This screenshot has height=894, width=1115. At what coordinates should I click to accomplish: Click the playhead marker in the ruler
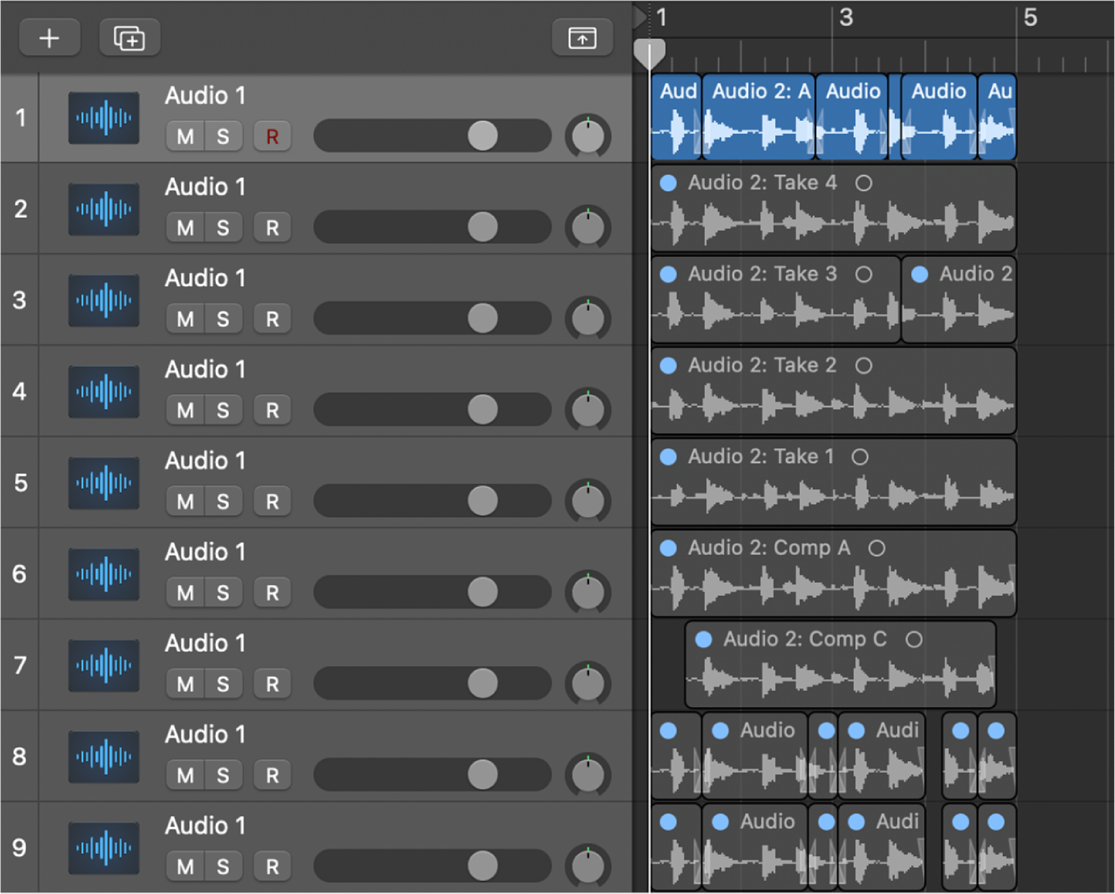[650, 52]
